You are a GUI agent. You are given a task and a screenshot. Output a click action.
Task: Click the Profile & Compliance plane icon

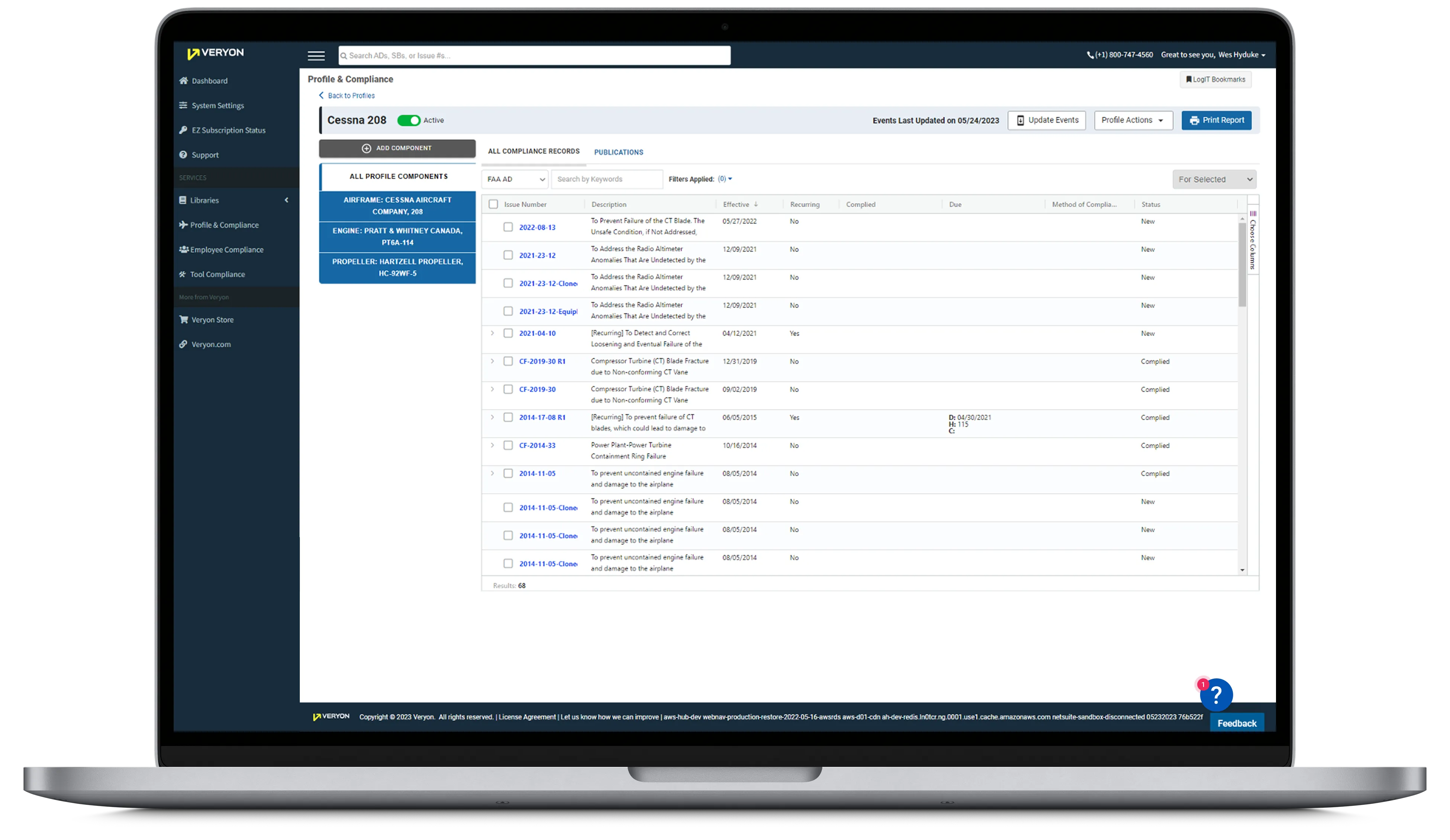coord(183,225)
